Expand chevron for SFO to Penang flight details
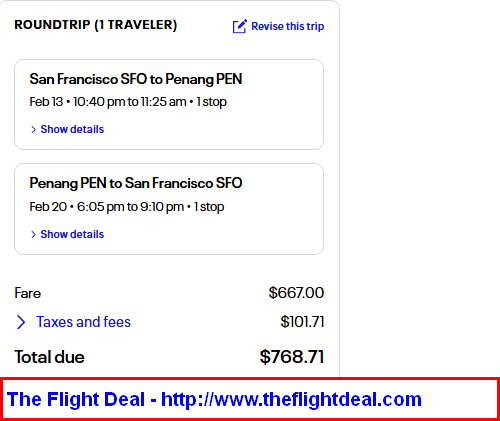500x421 pixels. click(33, 129)
